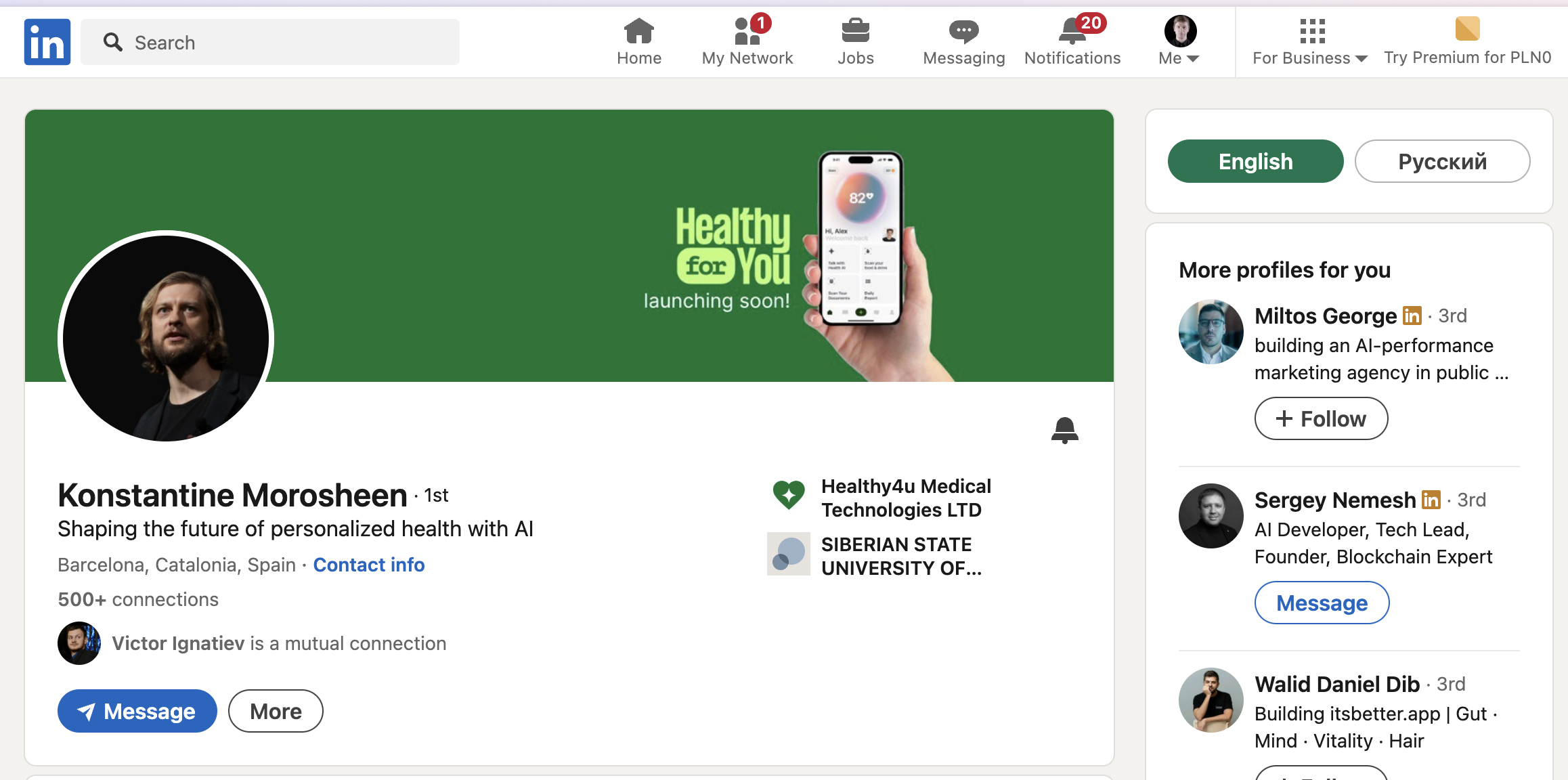Expand the Me account dropdown

[x=1179, y=58]
